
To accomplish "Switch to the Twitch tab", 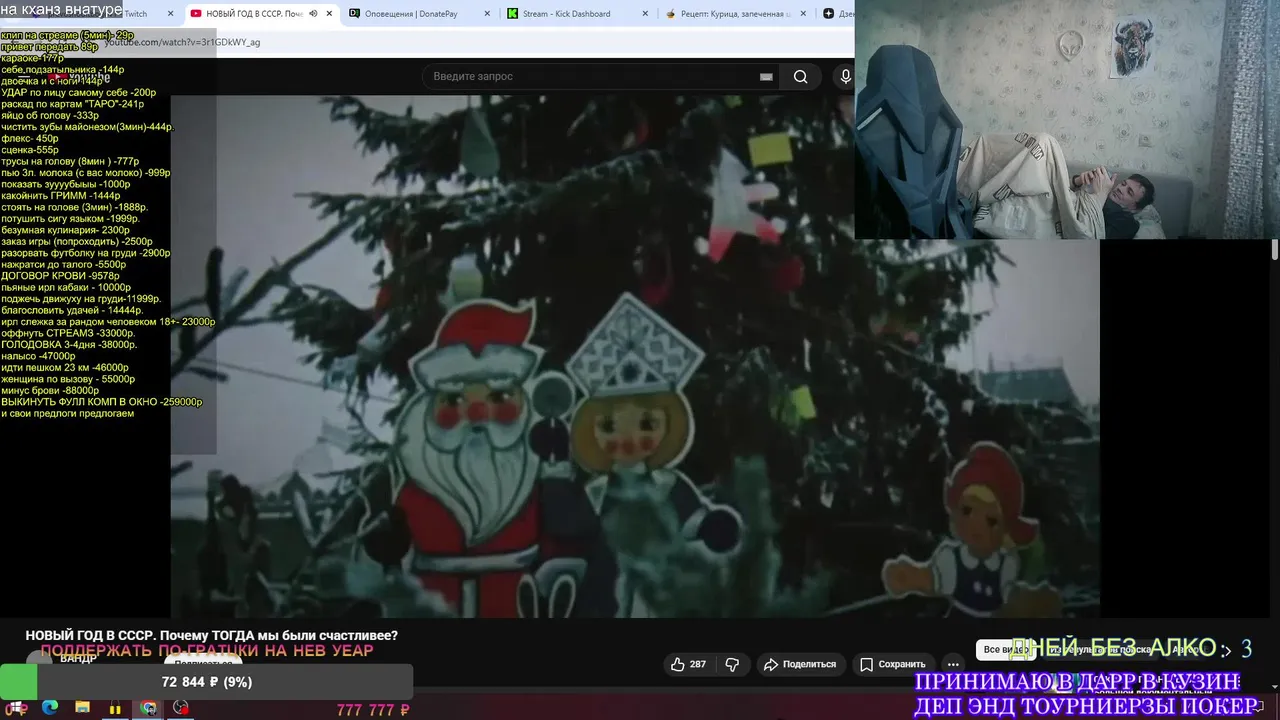I will point(135,14).
